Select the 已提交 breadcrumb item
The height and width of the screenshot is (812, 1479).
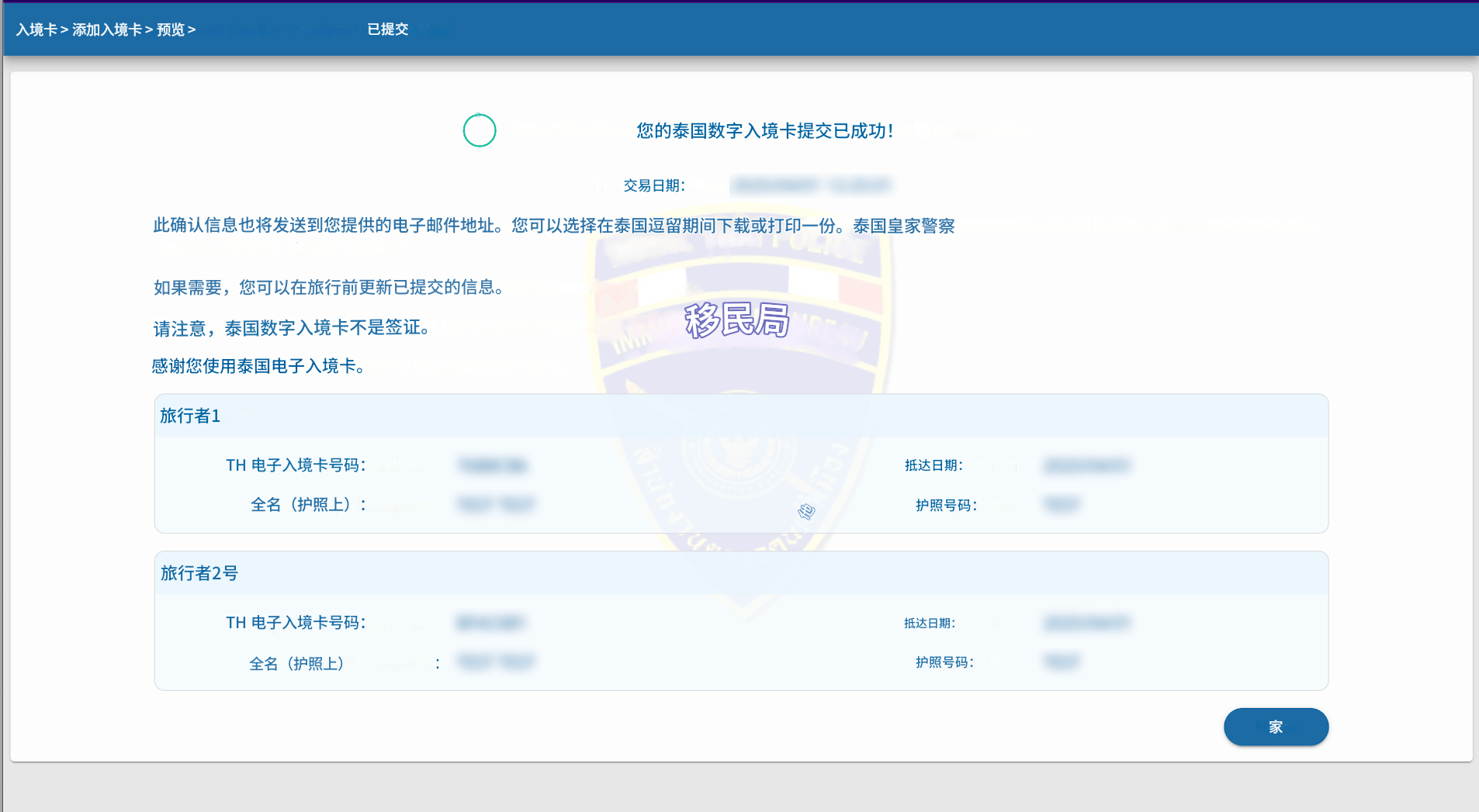click(x=387, y=29)
